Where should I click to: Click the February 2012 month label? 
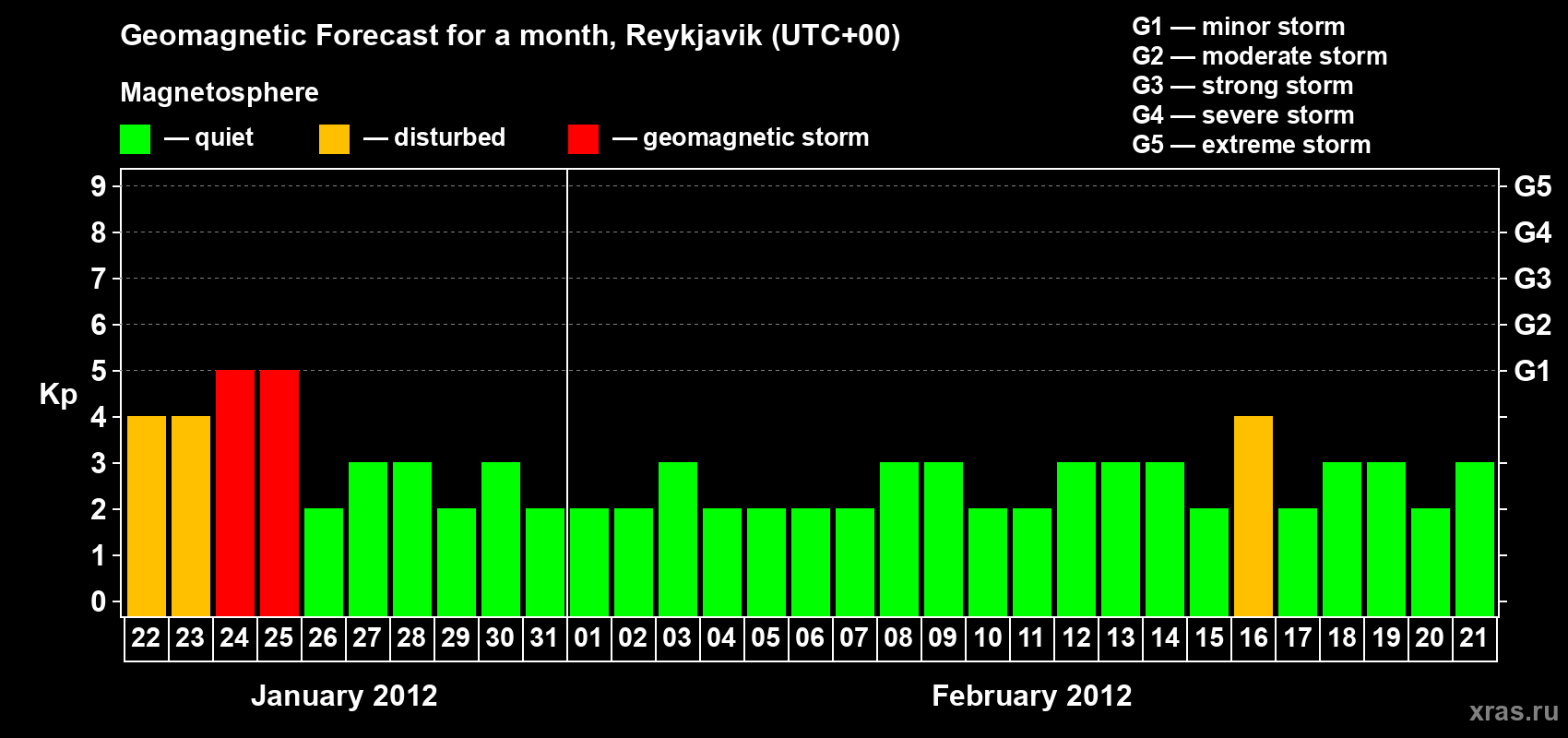1032,696
